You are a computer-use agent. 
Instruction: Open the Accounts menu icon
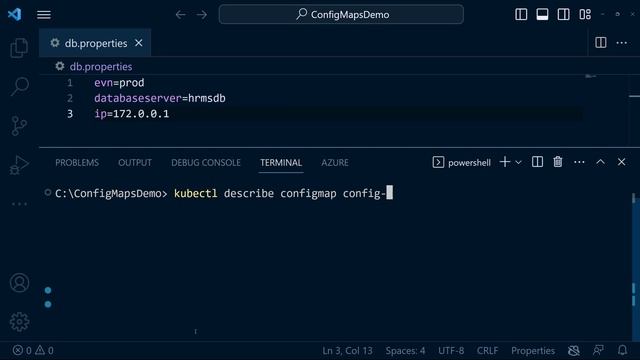point(19,283)
